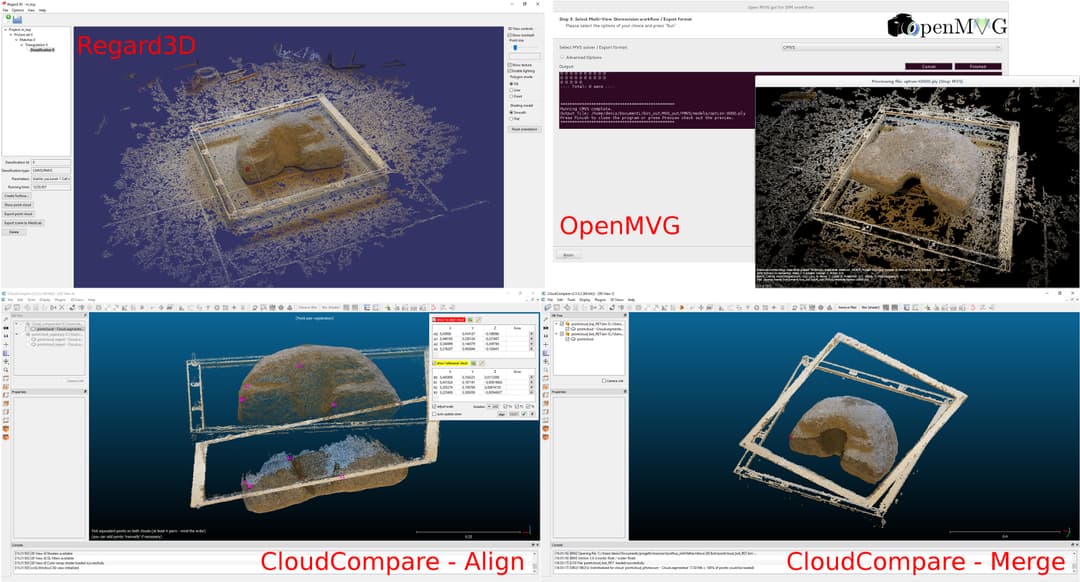Click the Point size slider in Regard3D

(516, 47)
